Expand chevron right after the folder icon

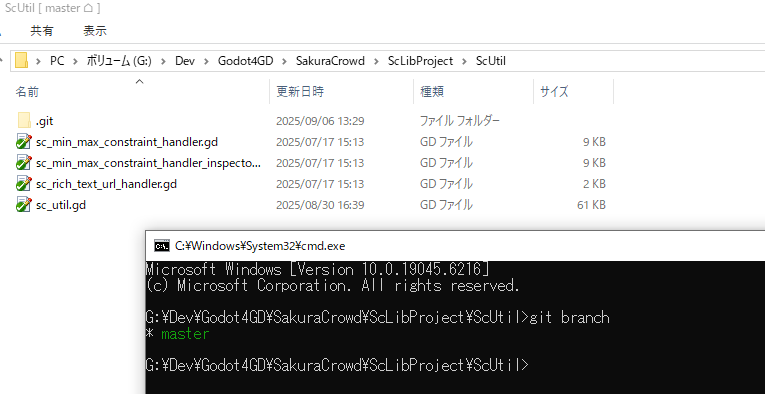[x=39, y=61]
